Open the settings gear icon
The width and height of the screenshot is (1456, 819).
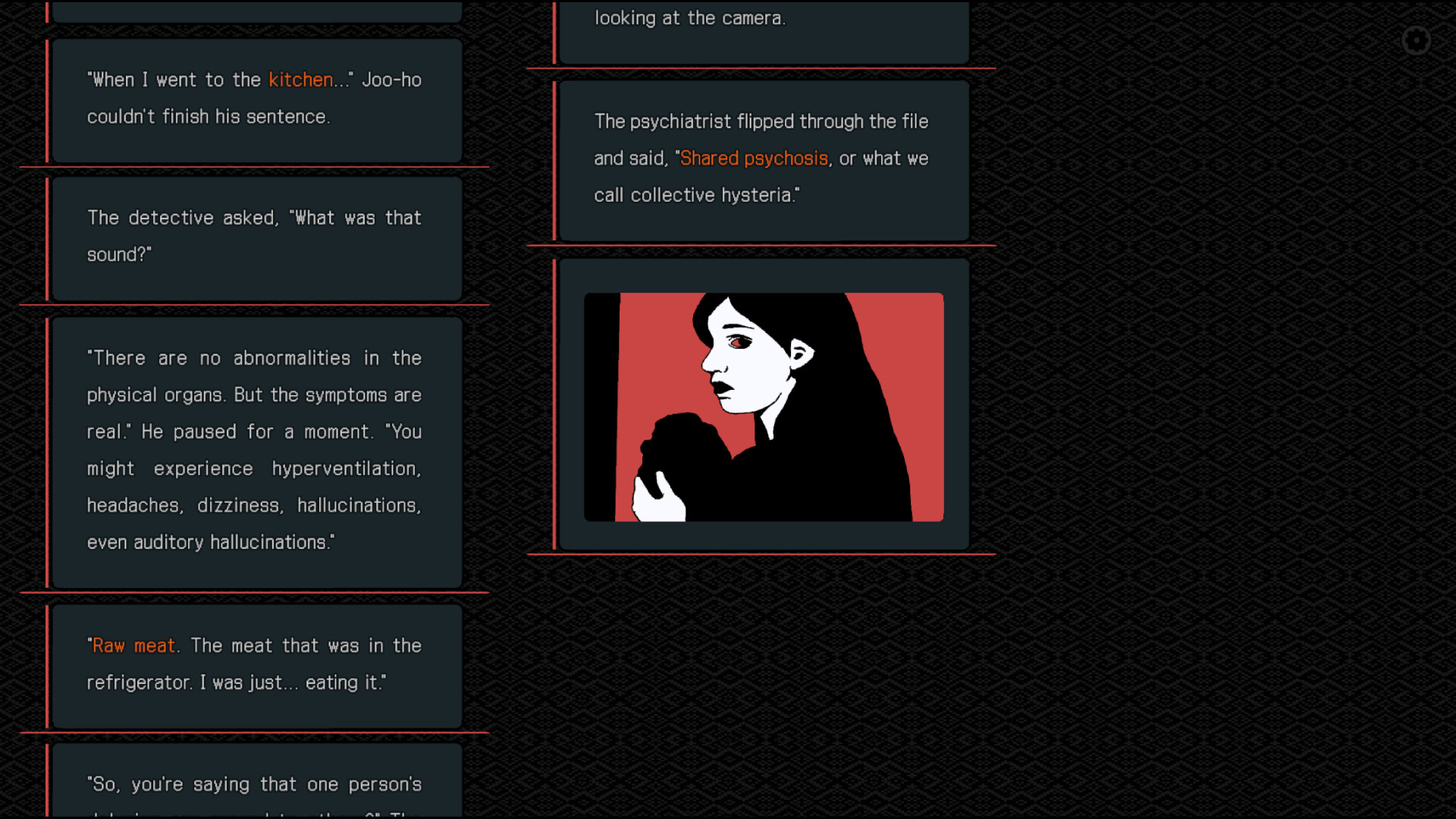coord(1417,40)
